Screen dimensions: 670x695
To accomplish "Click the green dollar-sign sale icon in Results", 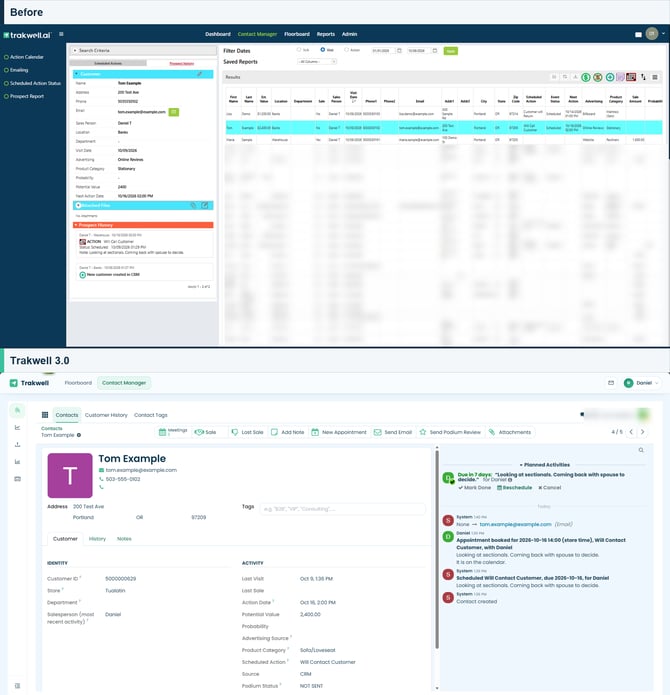I will (x=586, y=77).
